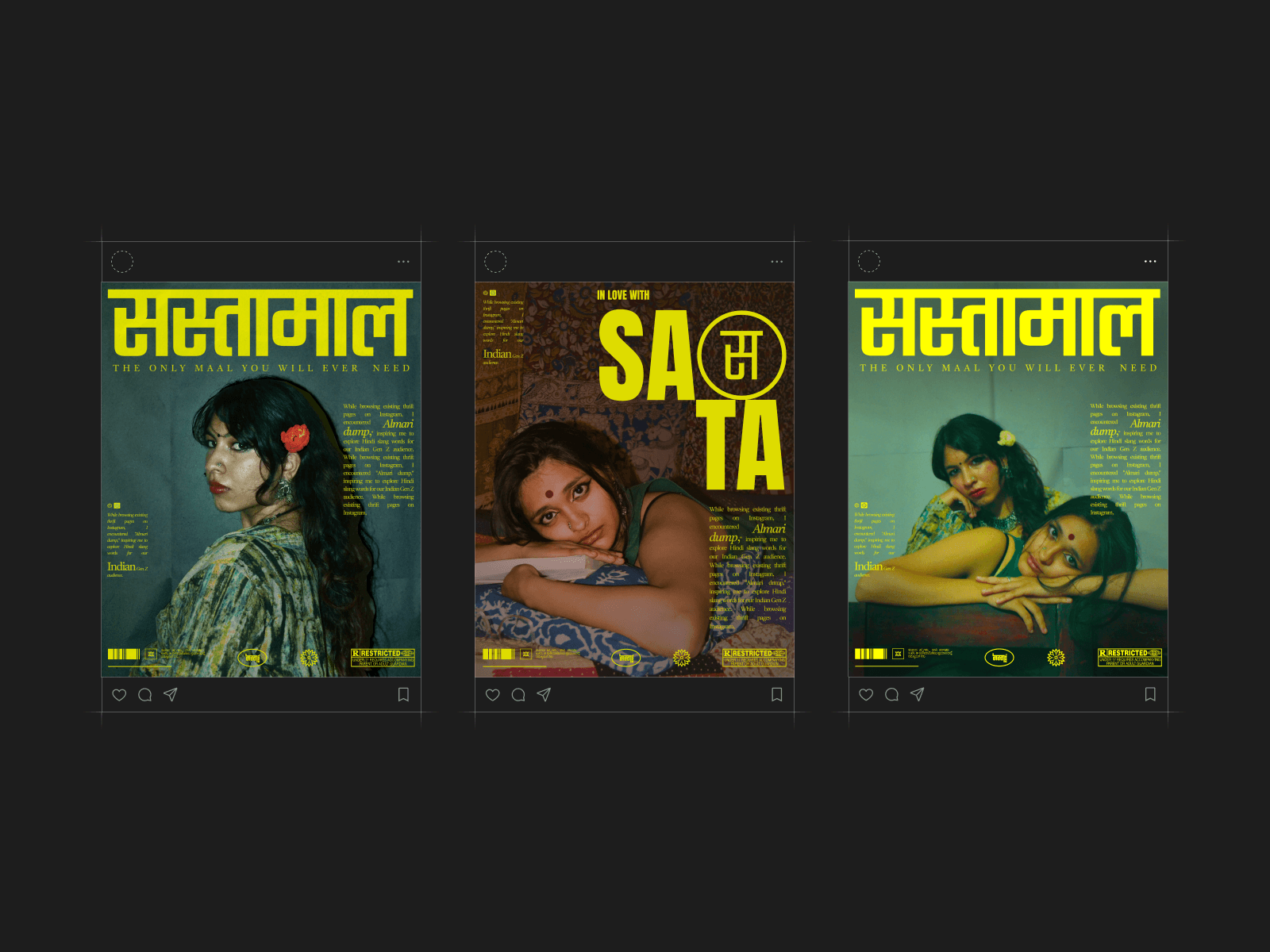The width and height of the screenshot is (1270, 952).
Task: Like the first post with heart icon
Action: tap(119, 695)
